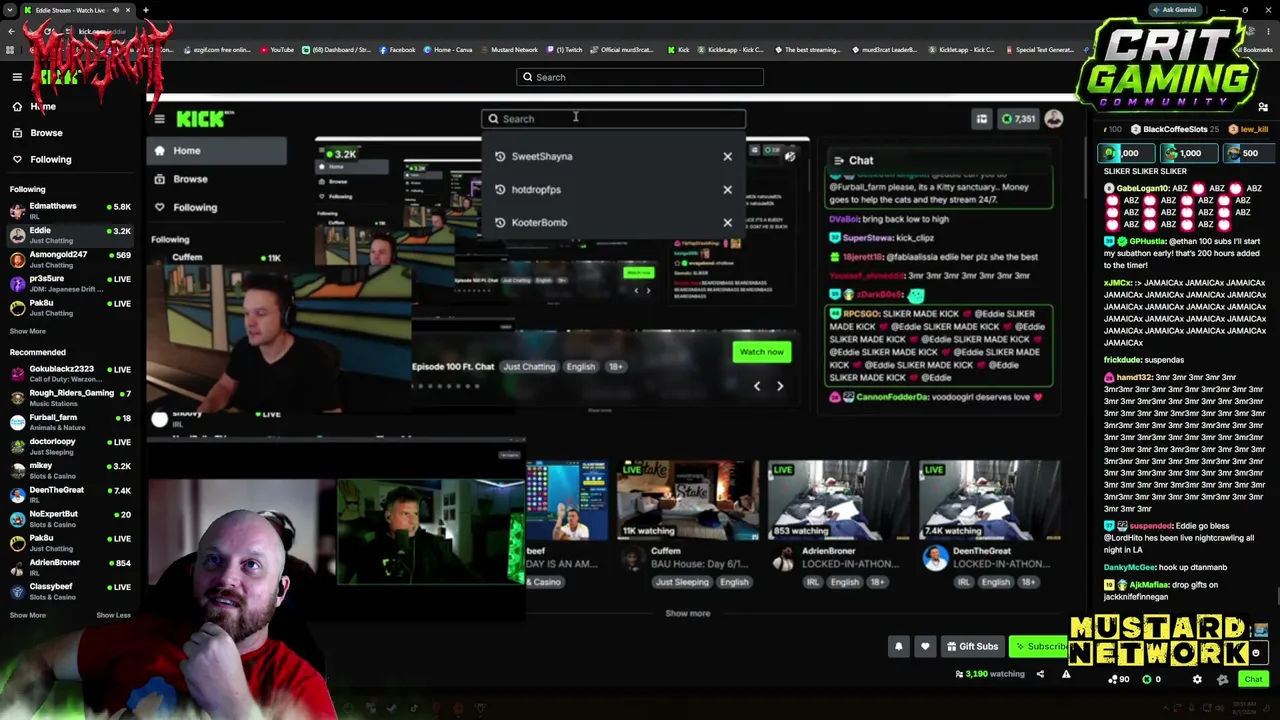
Task: Click the Edmatthews avatar in Following list
Action: click(x=17, y=211)
